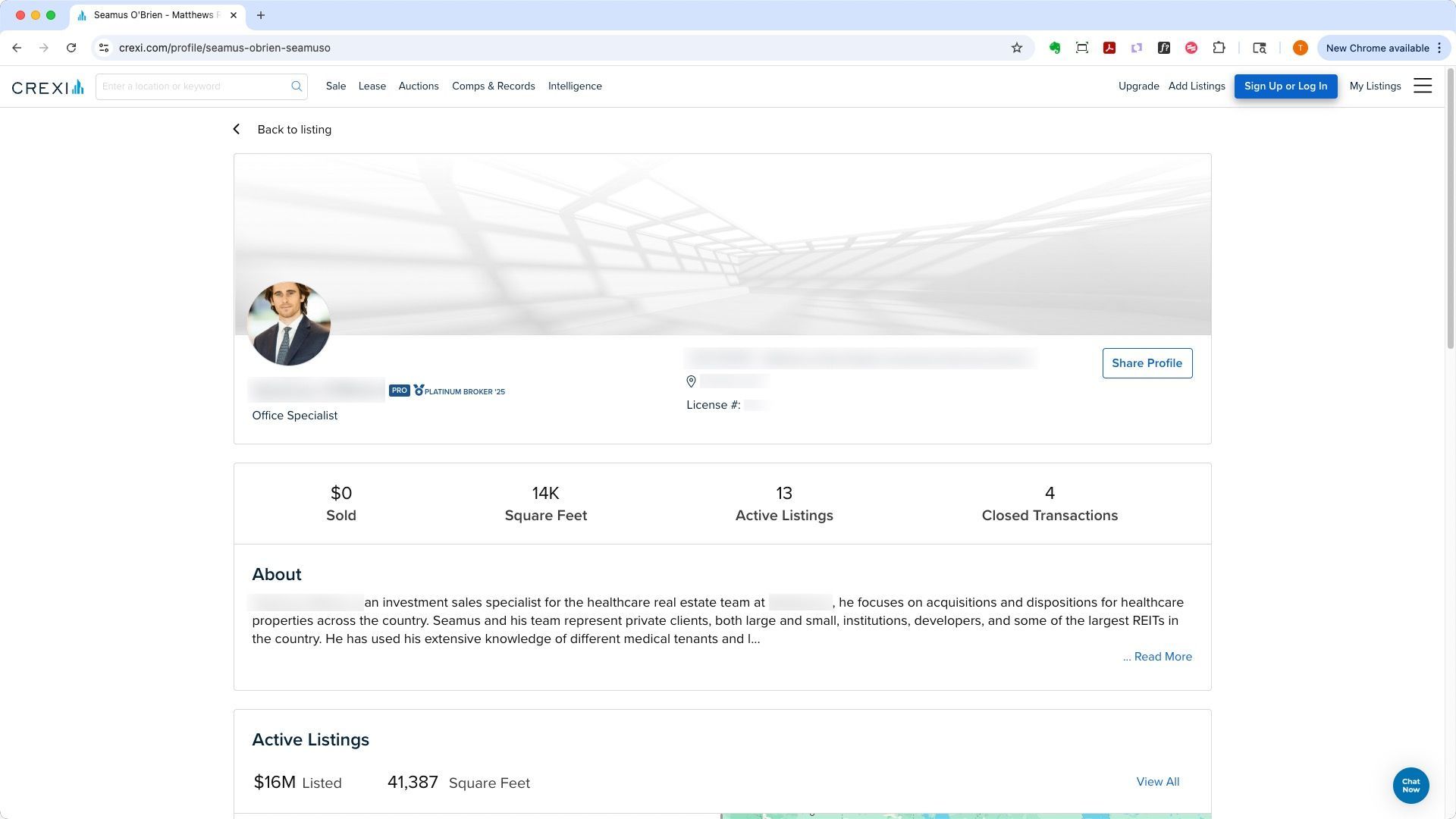Open the Sale menu item
This screenshot has width=1456, height=819.
pyautogui.click(x=336, y=86)
